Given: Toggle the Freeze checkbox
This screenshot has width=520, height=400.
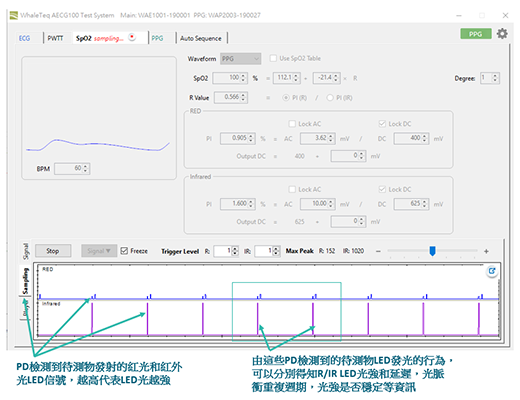Looking at the screenshot, I should pyautogui.click(x=124, y=251).
